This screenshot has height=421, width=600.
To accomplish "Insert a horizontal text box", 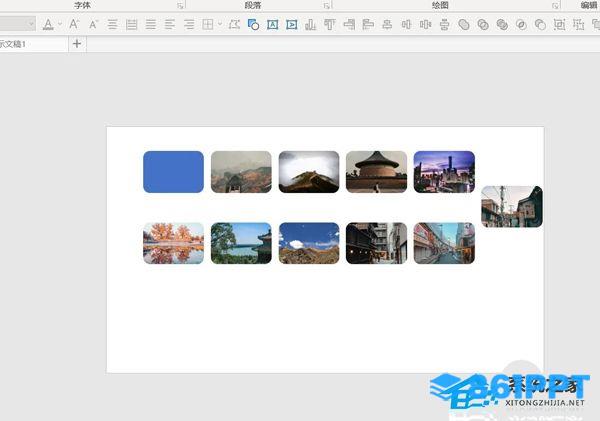I will coord(272,24).
